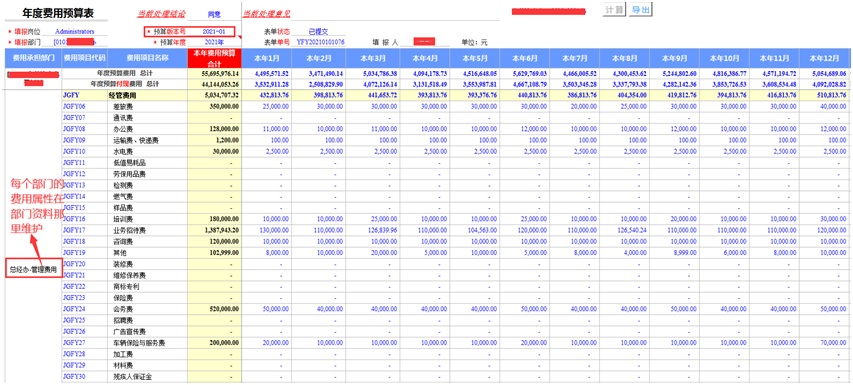Open the JGFY24 code link
853x385 pixels.
tap(74, 309)
